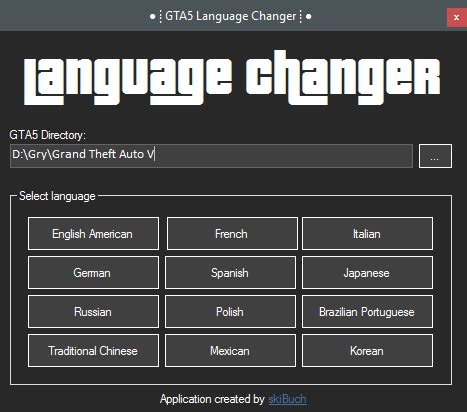The image size is (467, 412).
Task: Switch the language to Korean
Action: tap(367, 350)
